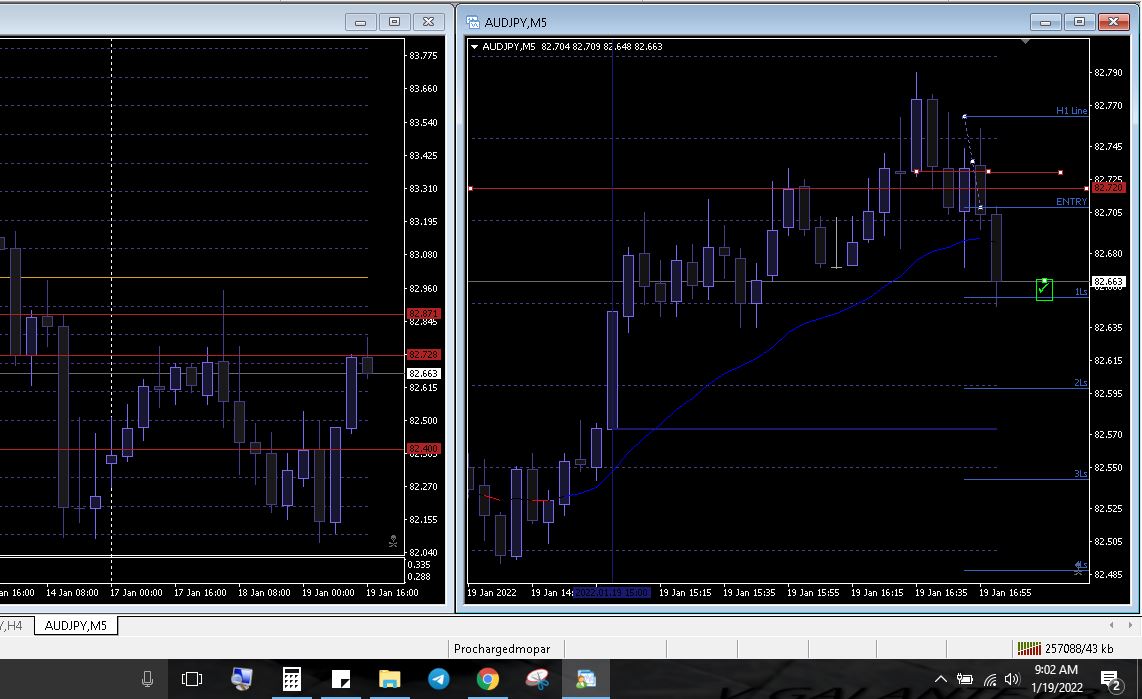The image size is (1142, 699).
Task: Show hidden system tray icons
Action: (940, 680)
